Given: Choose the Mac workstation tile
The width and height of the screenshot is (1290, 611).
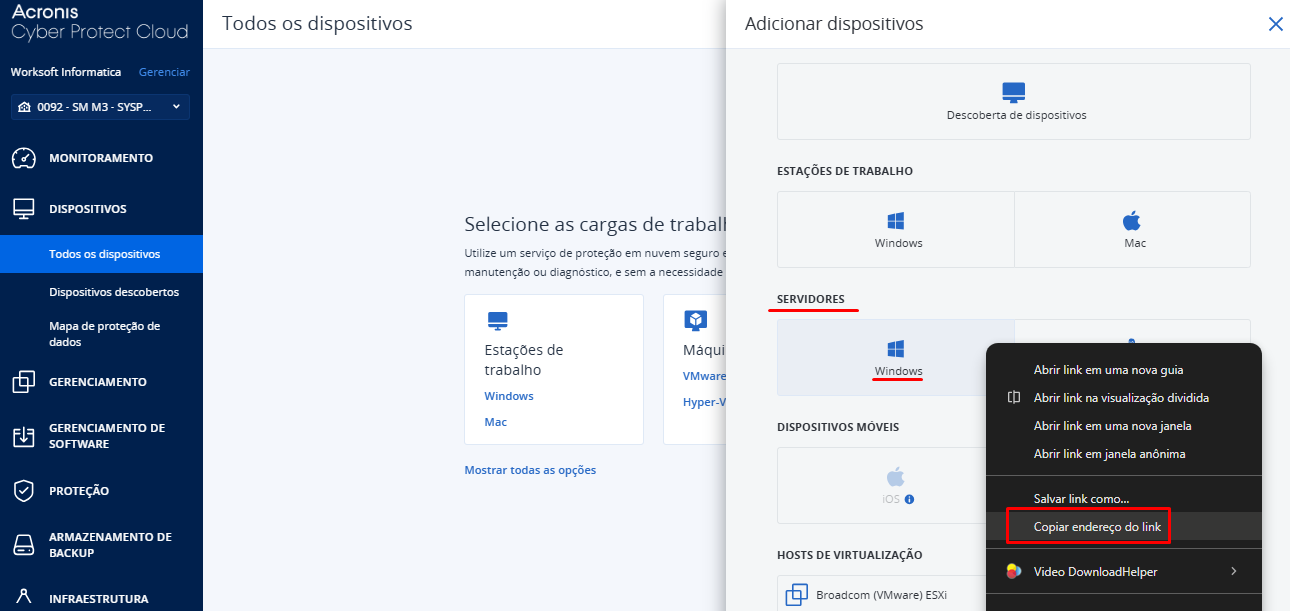Looking at the screenshot, I should 1132,229.
